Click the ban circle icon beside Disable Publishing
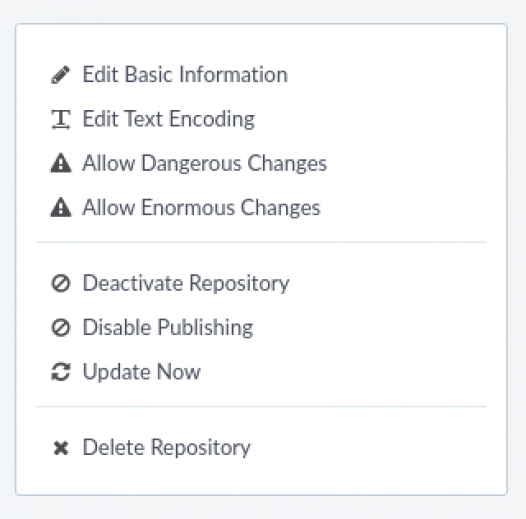Viewport: 526px width, 519px height. pyautogui.click(x=61, y=327)
